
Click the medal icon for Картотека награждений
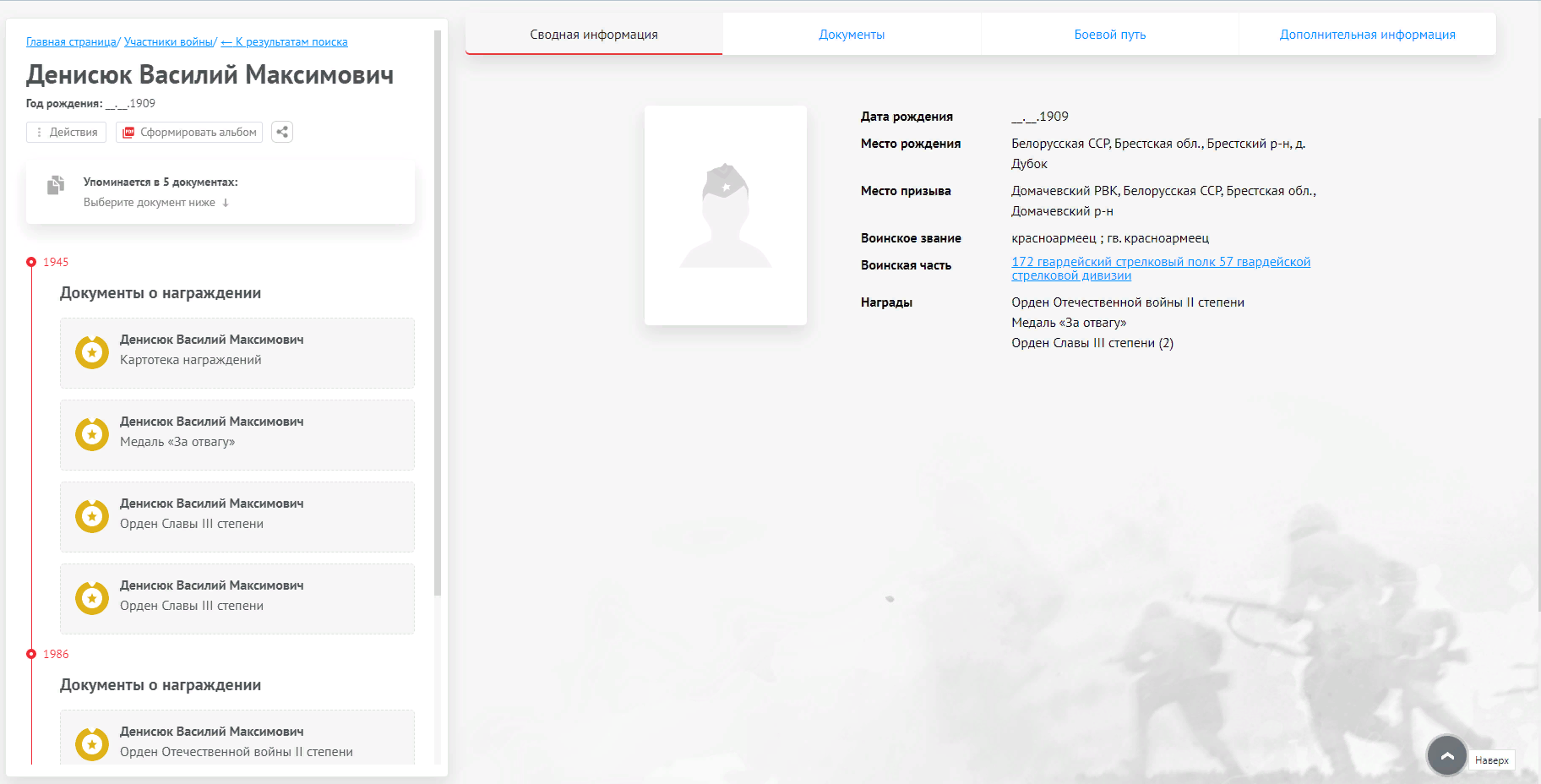tap(92, 352)
